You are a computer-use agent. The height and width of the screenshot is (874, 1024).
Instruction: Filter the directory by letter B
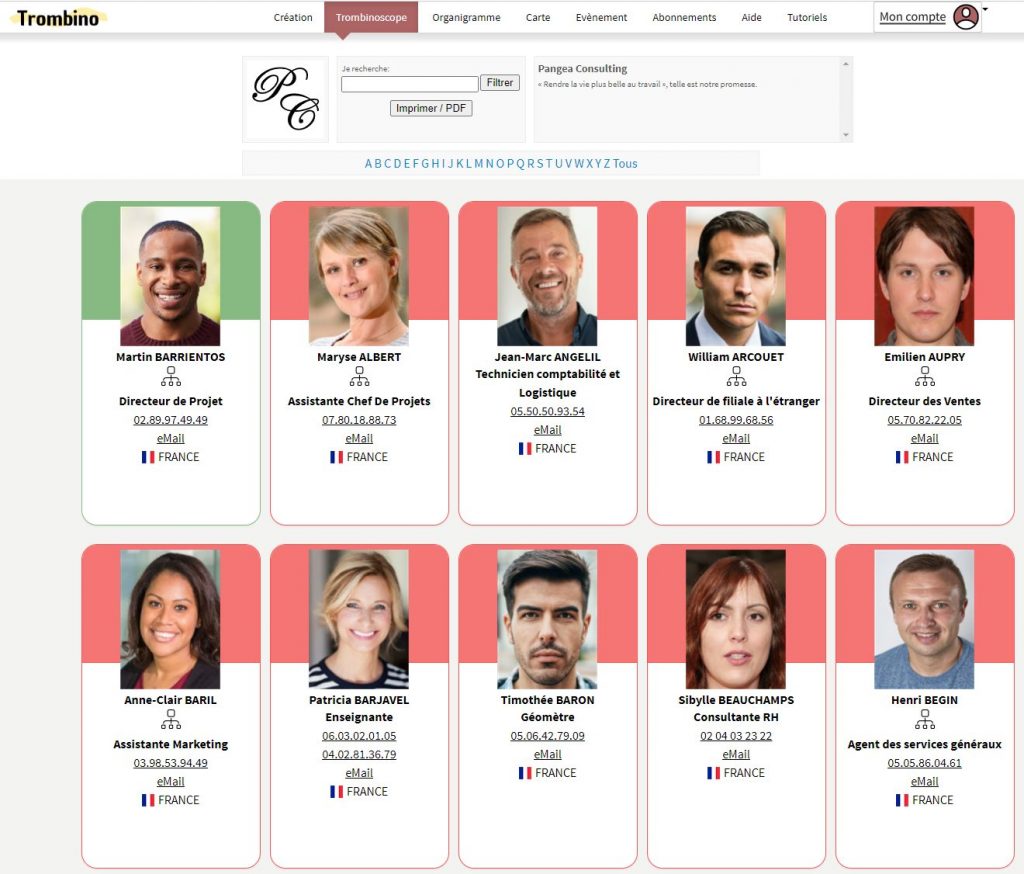click(378, 164)
